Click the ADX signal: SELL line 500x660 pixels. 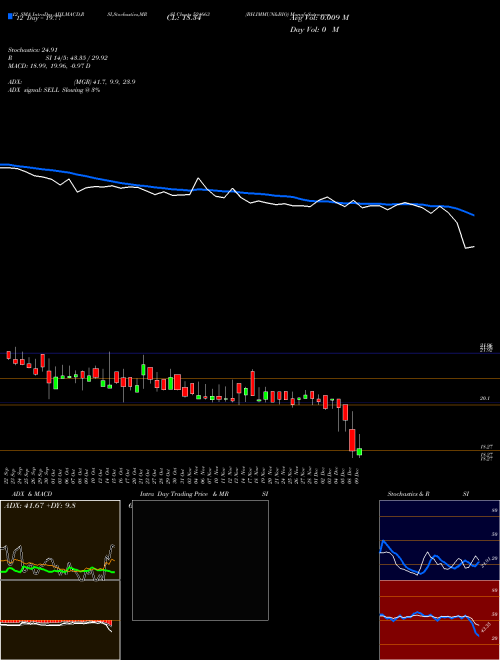tap(54, 90)
